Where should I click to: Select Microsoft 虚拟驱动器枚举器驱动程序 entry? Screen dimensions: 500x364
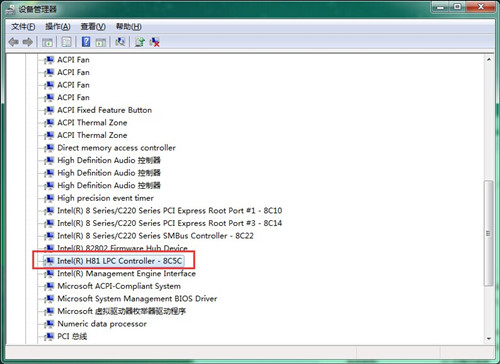(122, 311)
